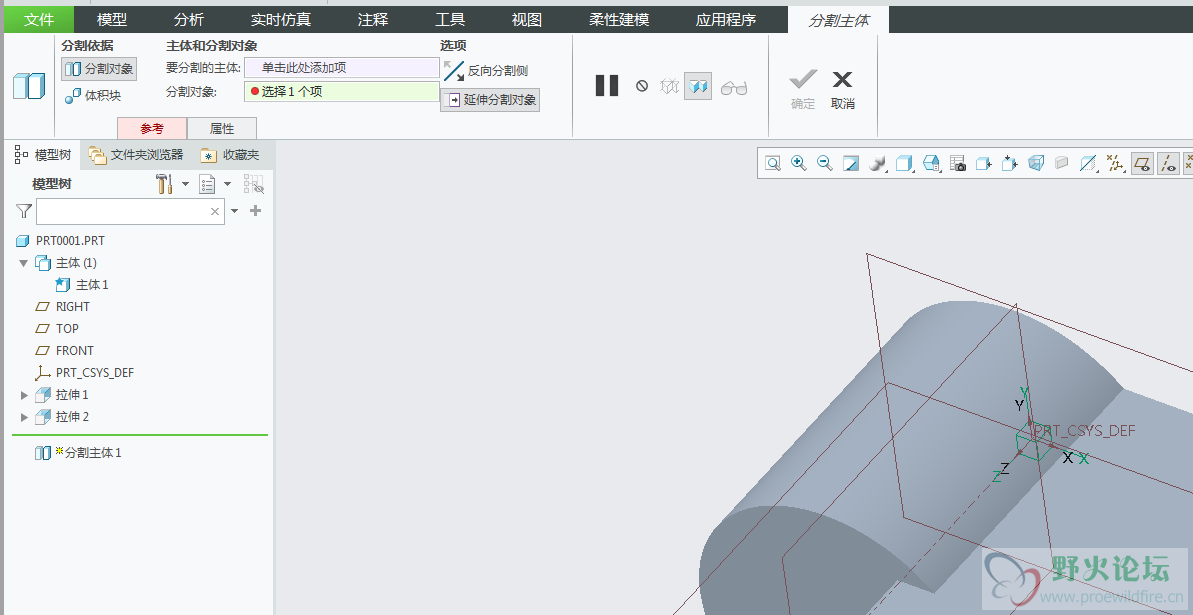The image size is (1193, 615).
Task: Select the 体积块 split basis option
Action: (93, 95)
